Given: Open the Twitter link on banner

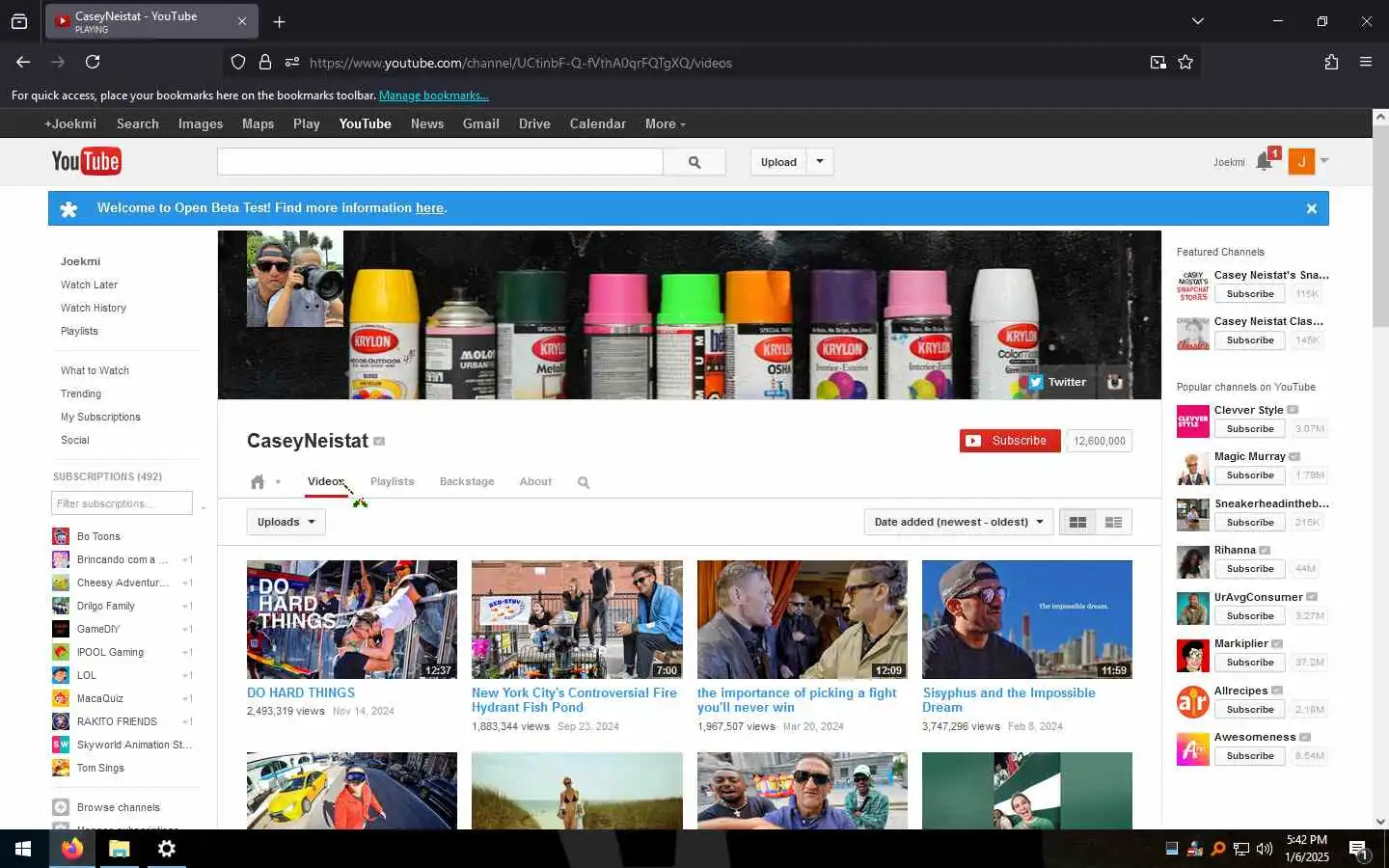Looking at the screenshot, I should point(1057,382).
